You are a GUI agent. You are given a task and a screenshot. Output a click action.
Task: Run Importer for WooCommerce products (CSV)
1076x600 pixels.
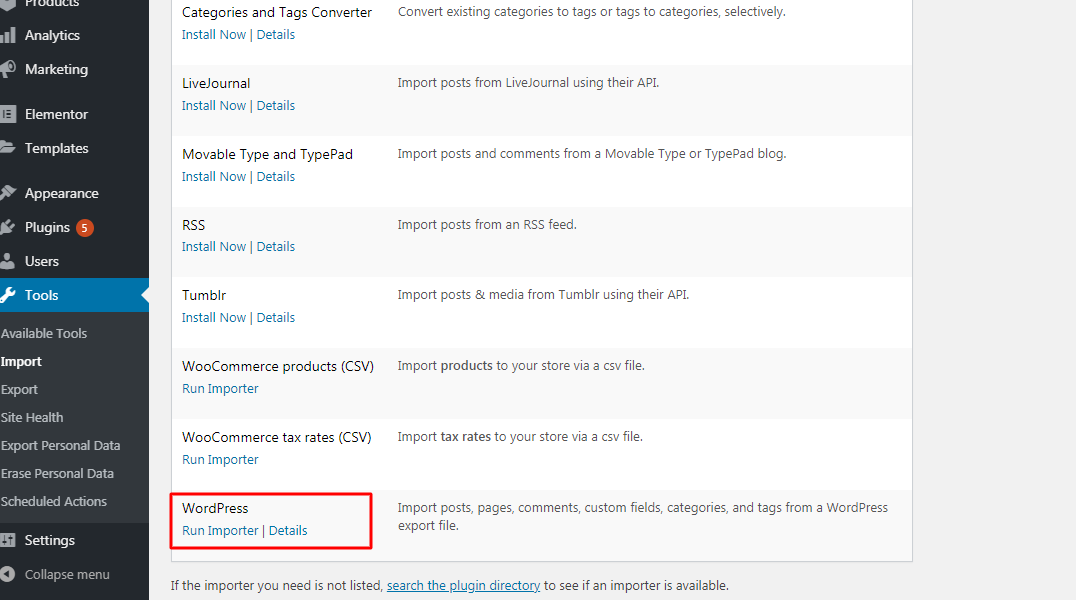click(220, 389)
